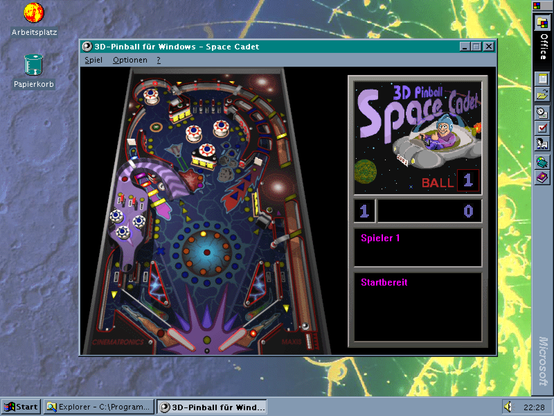Screen dimensions: 554x416
Task: Click the ball plunger at table bottom right
Action: [x=309, y=341]
